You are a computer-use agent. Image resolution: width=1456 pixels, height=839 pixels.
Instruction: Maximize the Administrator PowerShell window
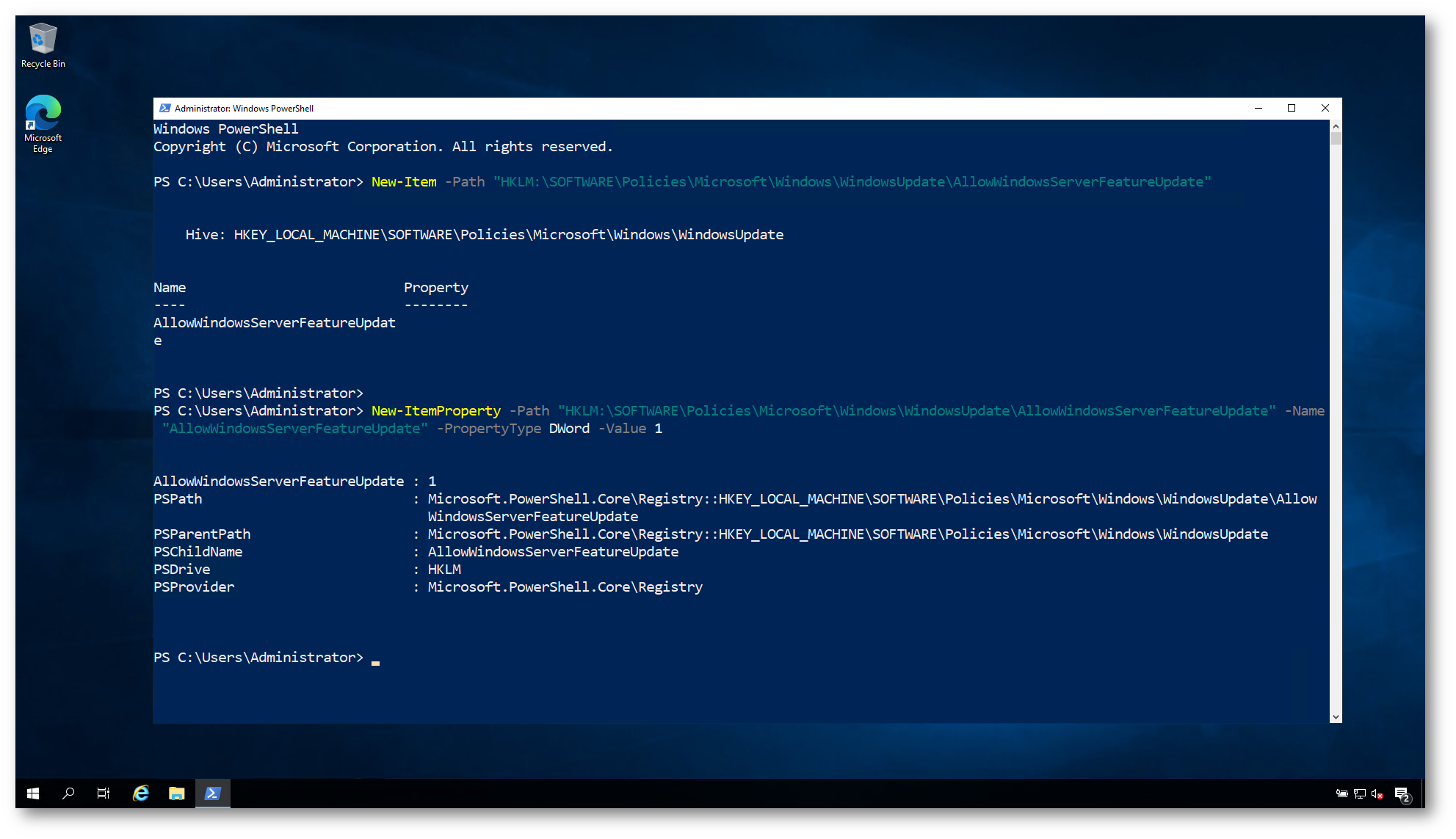(x=1292, y=108)
